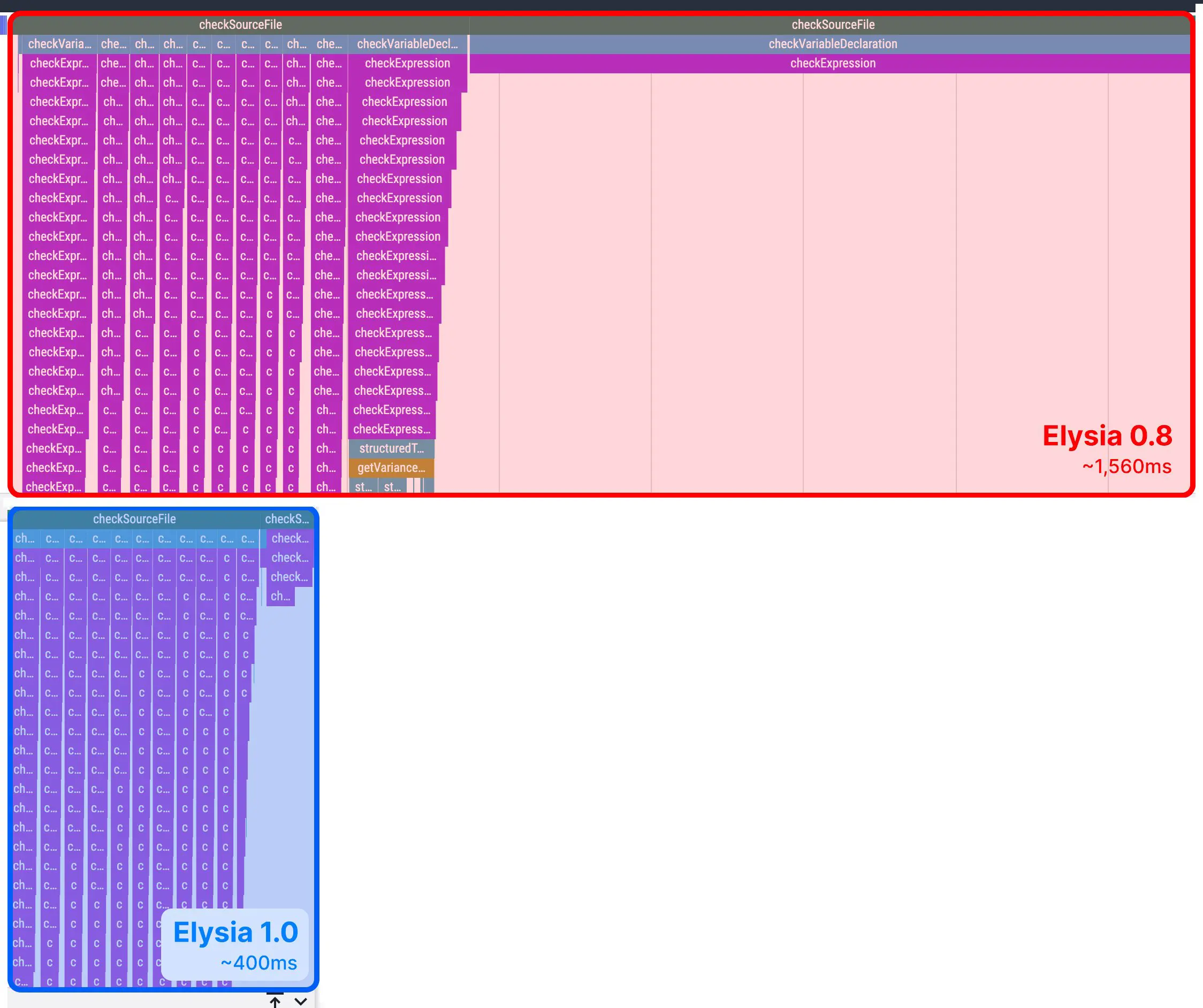Screen dimensions: 1203x1008
Task: Select the deepest checkExp frame at bottom left
Action: point(54,487)
